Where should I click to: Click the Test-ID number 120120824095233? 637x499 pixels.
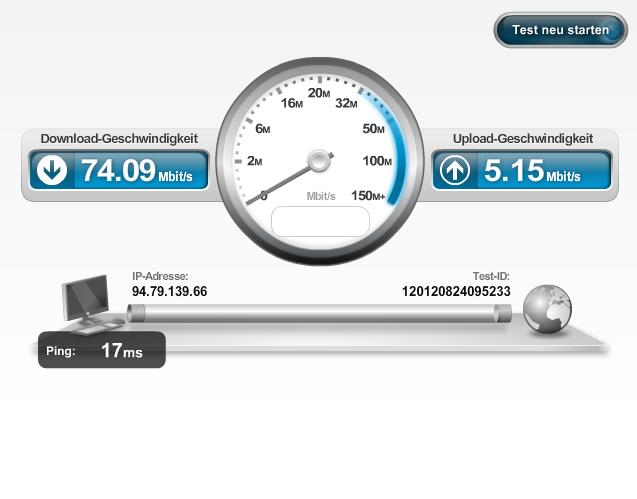pyautogui.click(x=456, y=291)
